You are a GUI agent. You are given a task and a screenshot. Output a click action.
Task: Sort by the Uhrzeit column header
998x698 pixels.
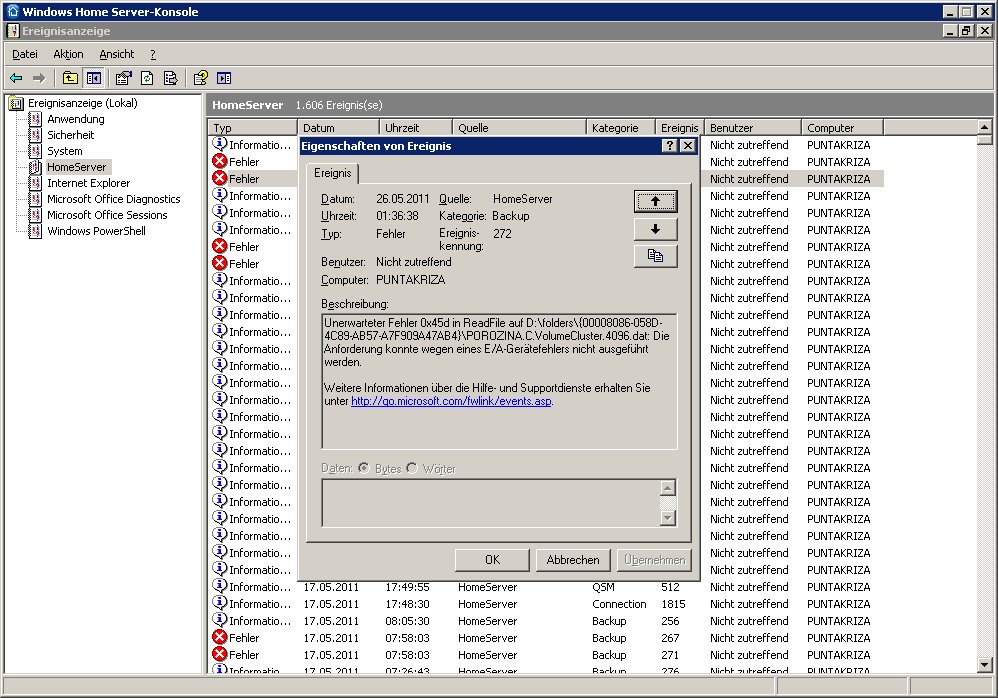416,128
